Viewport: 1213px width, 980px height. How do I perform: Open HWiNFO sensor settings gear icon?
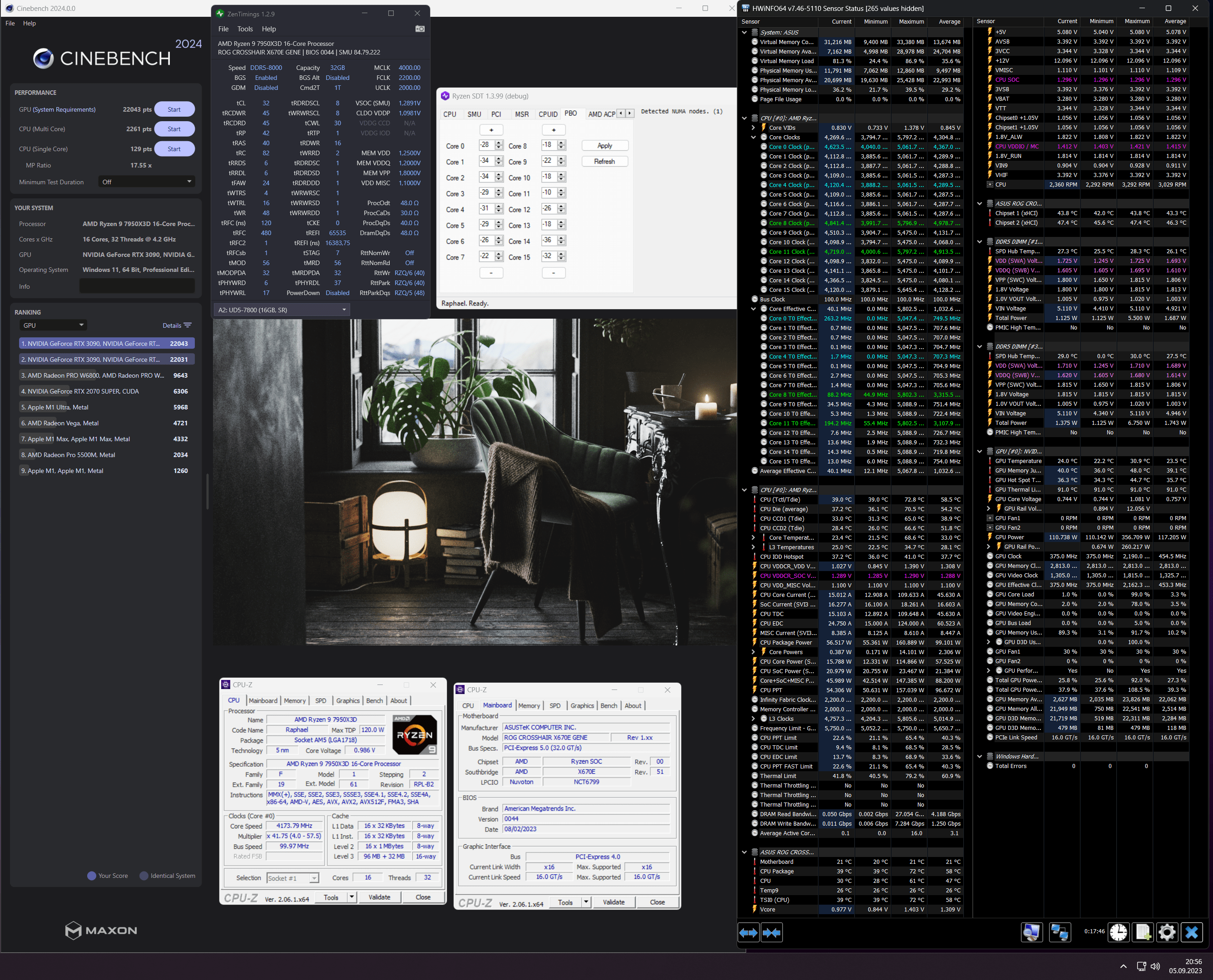pyautogui.click(x=1167, y=932)
